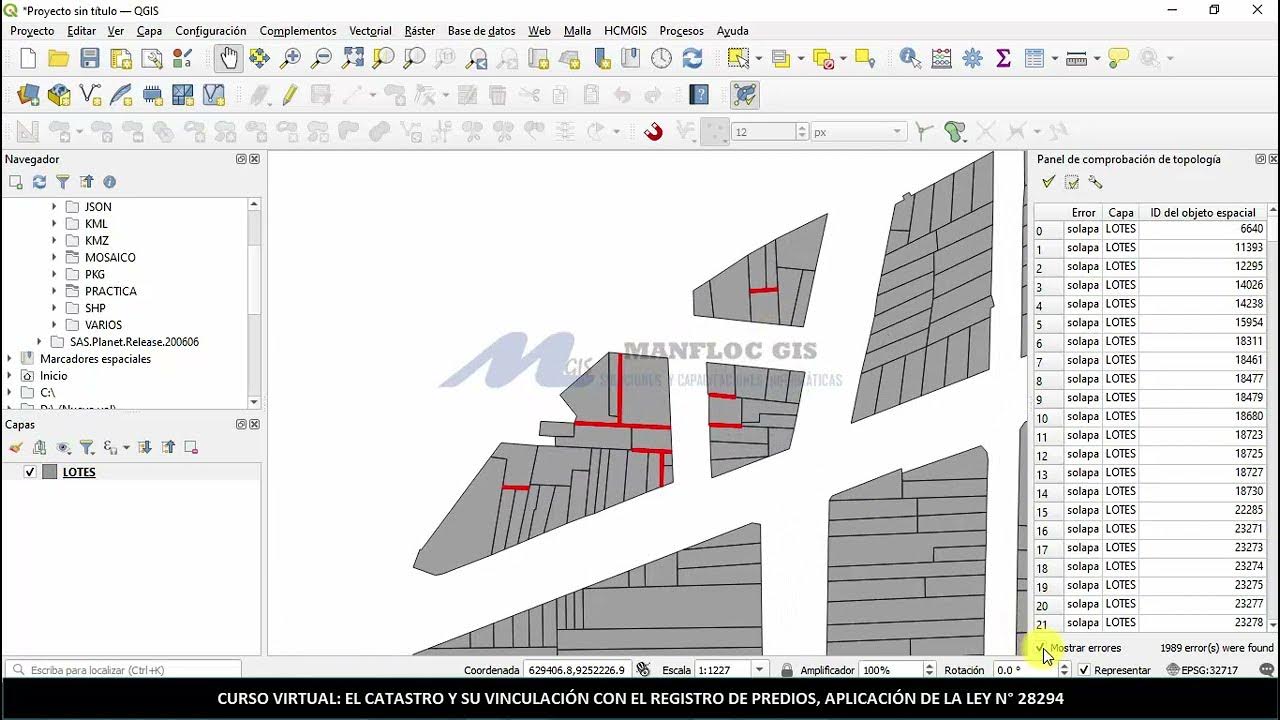The image size is (1280, 720).
Task: Expand the JSON folder in Navegador
Action: [x=54, y=207]
